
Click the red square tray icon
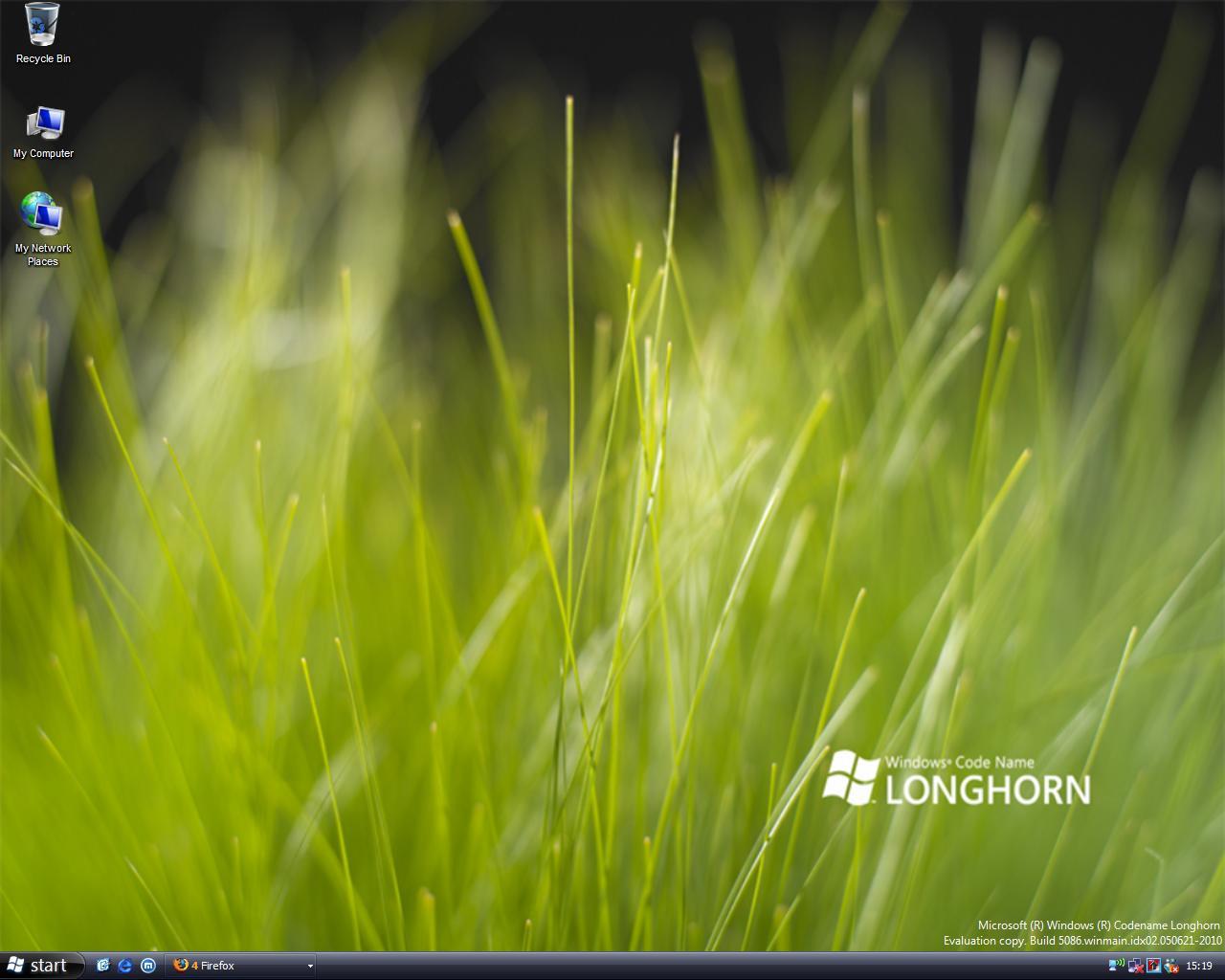pos(1153,966)
